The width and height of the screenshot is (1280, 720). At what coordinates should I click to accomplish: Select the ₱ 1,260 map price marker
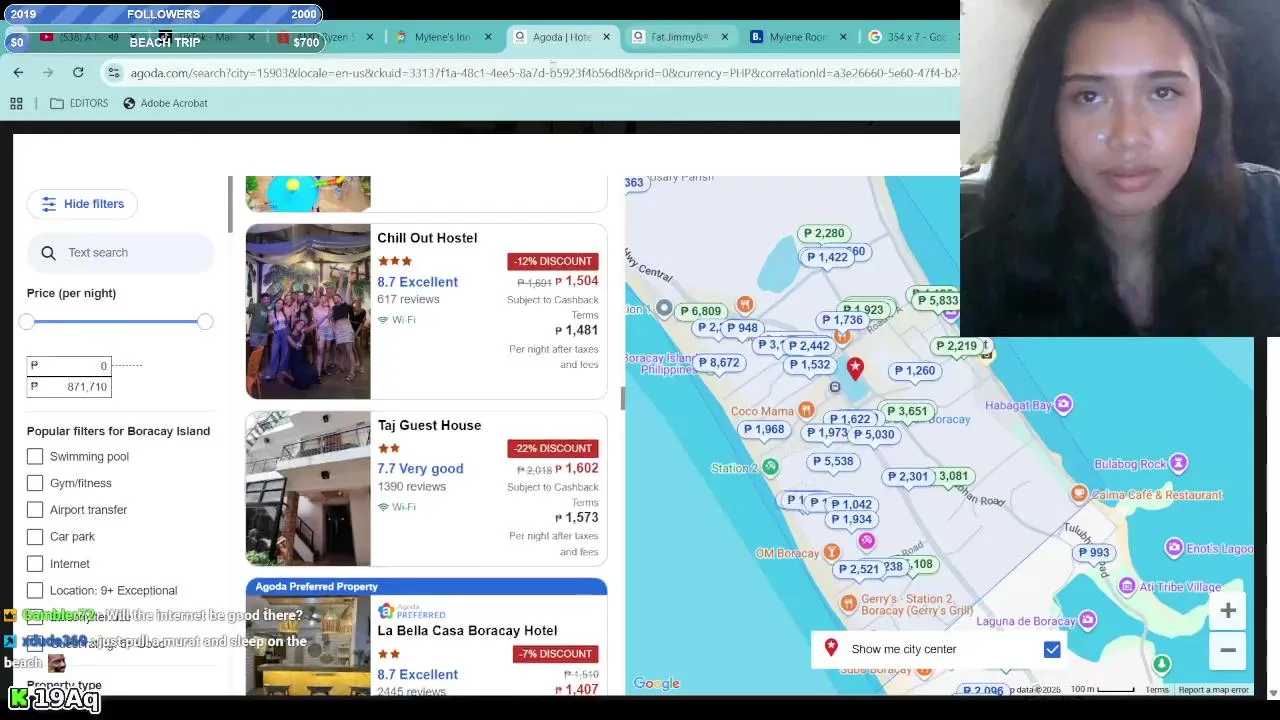click(915, 371)
